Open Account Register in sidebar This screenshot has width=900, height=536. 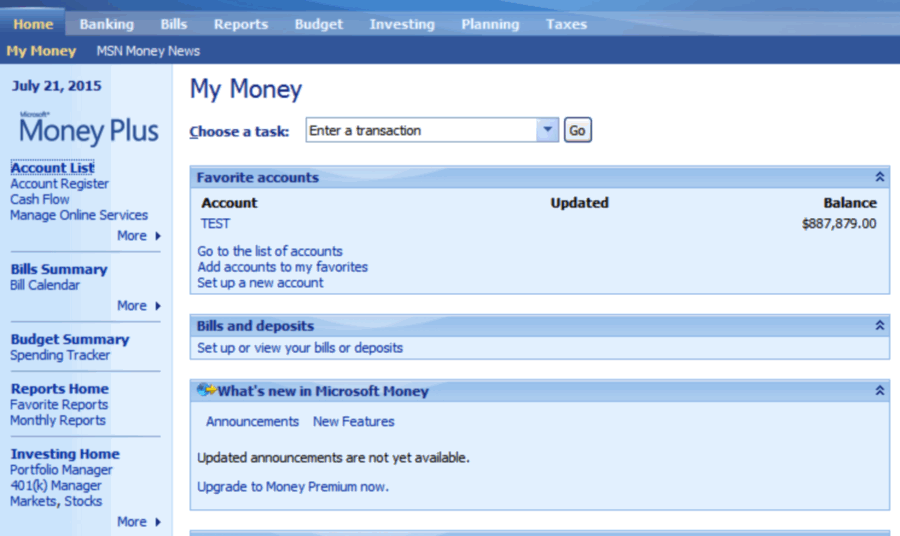[x=59, y=184]
